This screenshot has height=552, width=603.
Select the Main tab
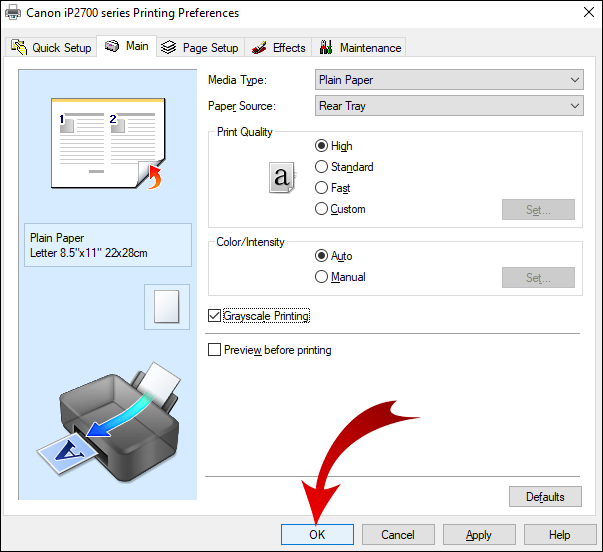click(x=127, y=46)
